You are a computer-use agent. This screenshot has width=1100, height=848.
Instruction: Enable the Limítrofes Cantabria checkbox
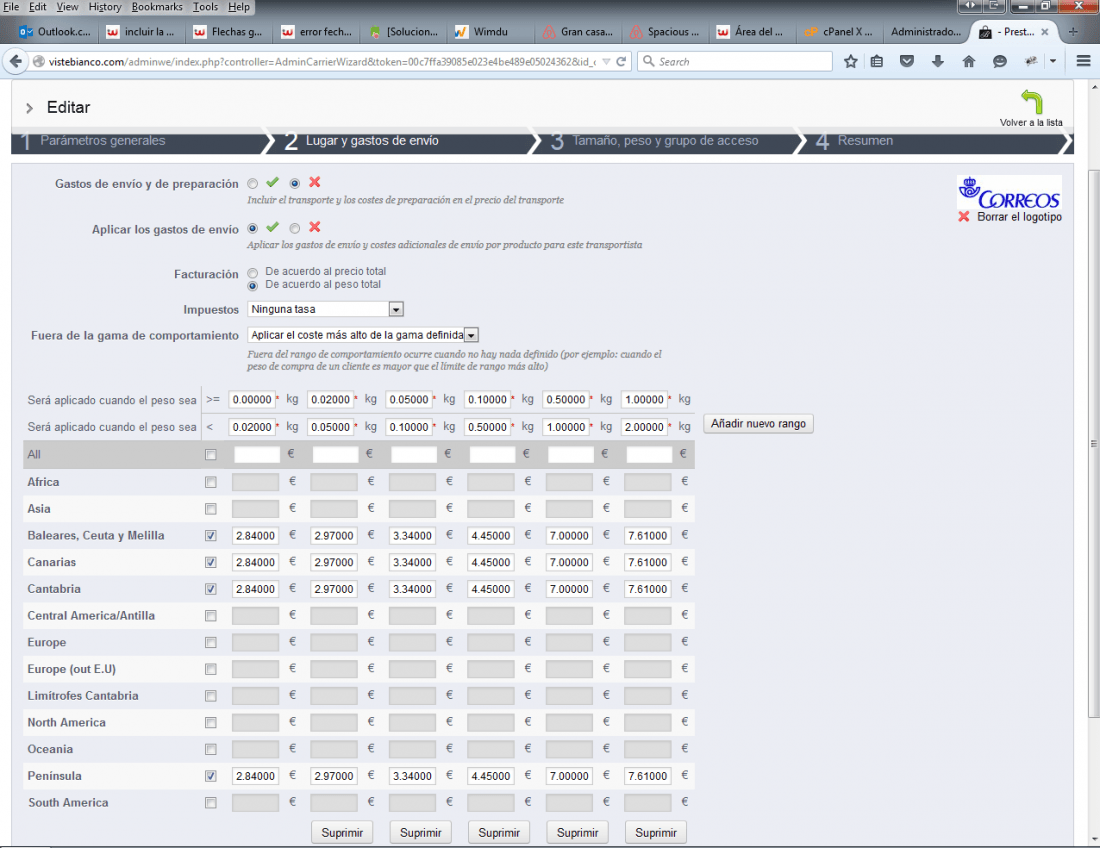click(210, 696)
